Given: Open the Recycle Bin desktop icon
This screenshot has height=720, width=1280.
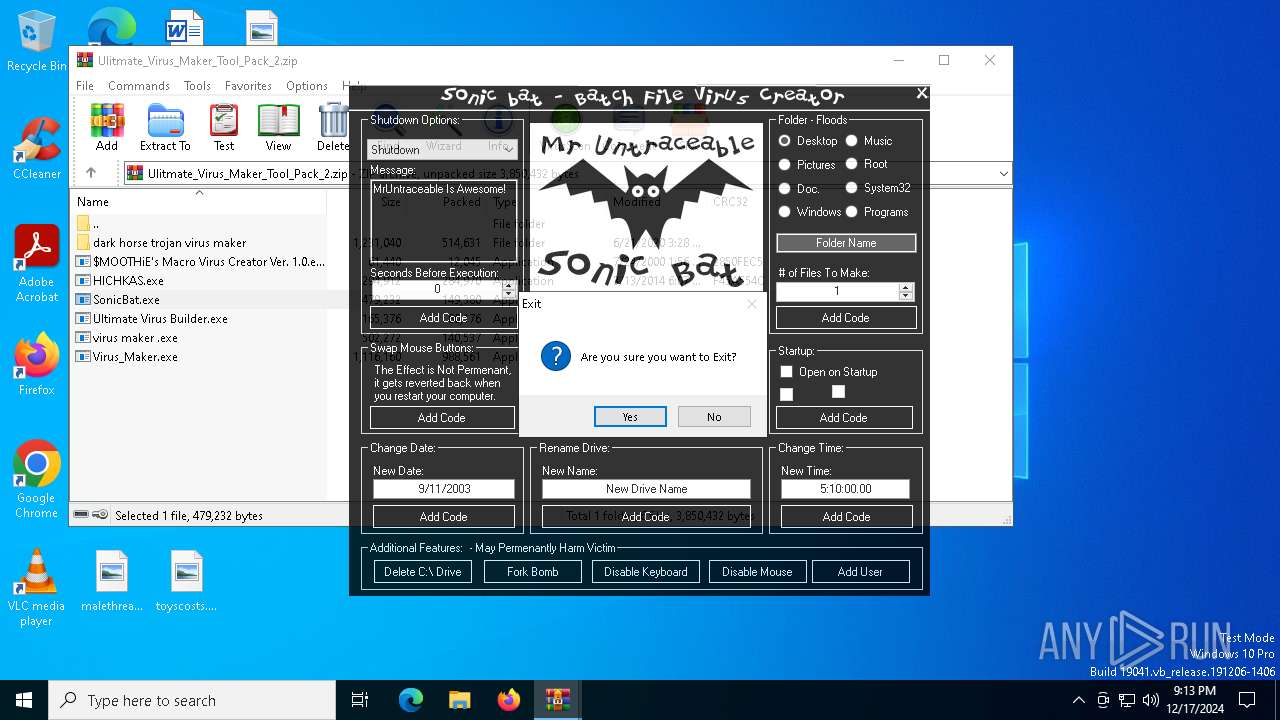Looking at the screenshot, I should click(x=36, y=42).
